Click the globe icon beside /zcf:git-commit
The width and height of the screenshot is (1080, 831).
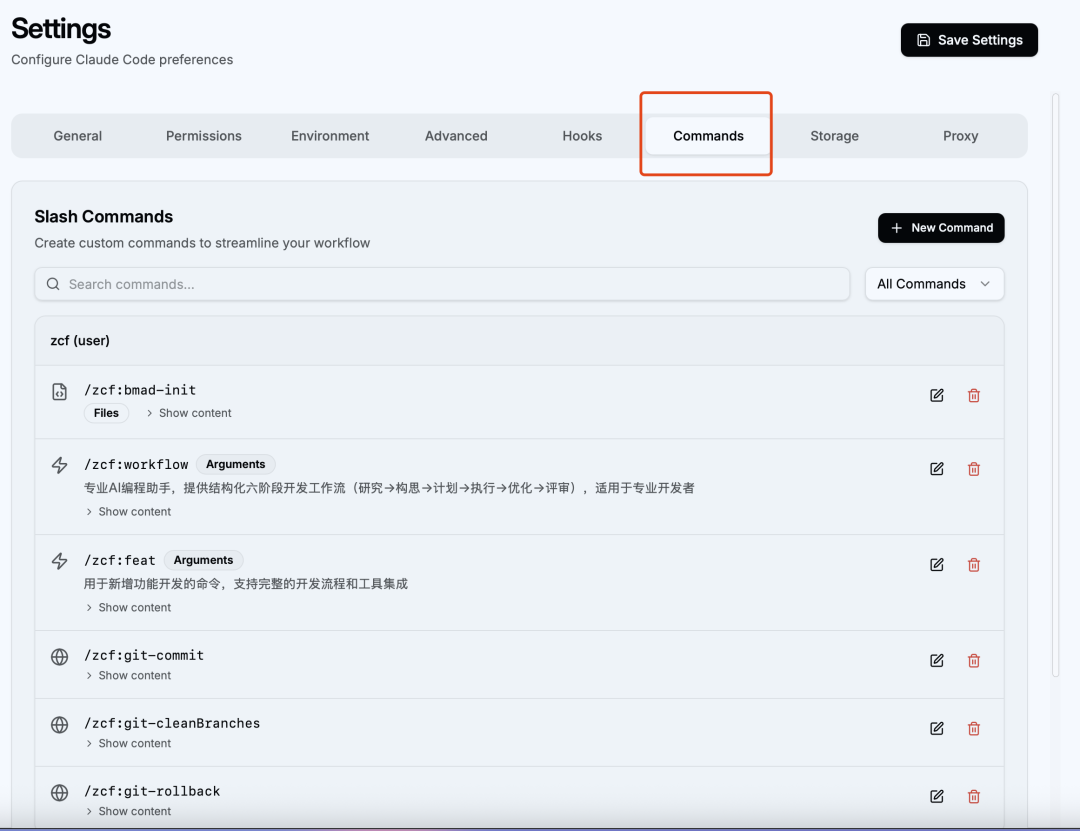(60, 657)
